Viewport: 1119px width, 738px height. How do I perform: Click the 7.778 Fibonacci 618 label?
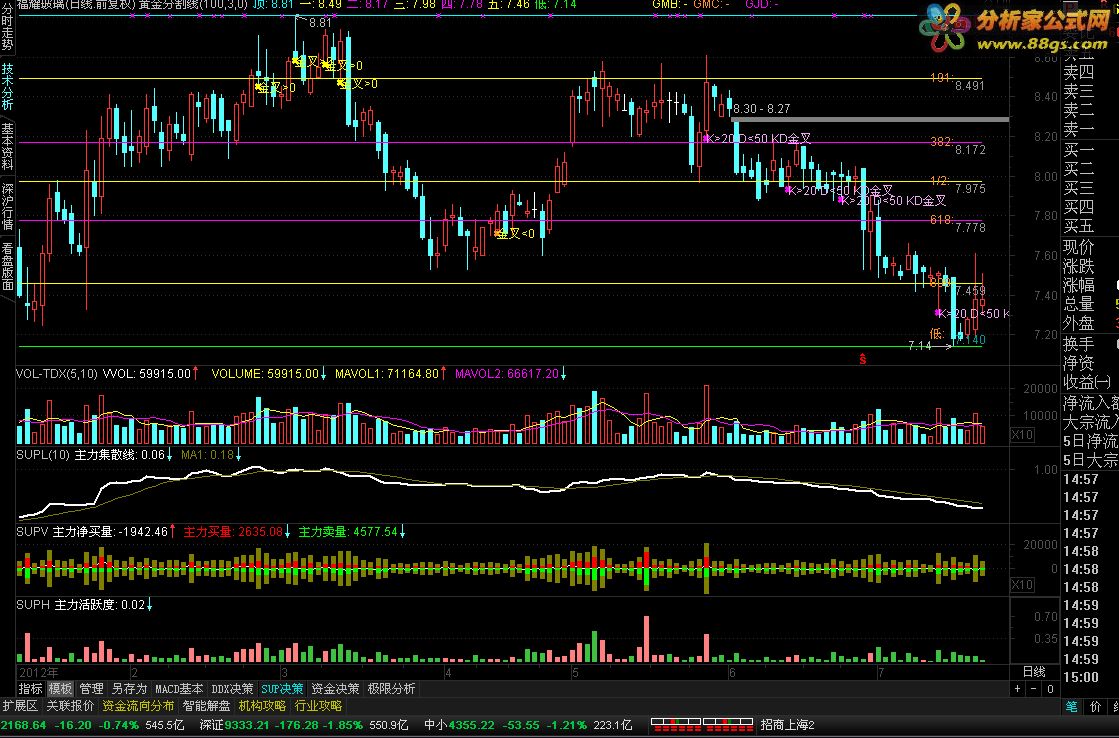coord(970,228)
